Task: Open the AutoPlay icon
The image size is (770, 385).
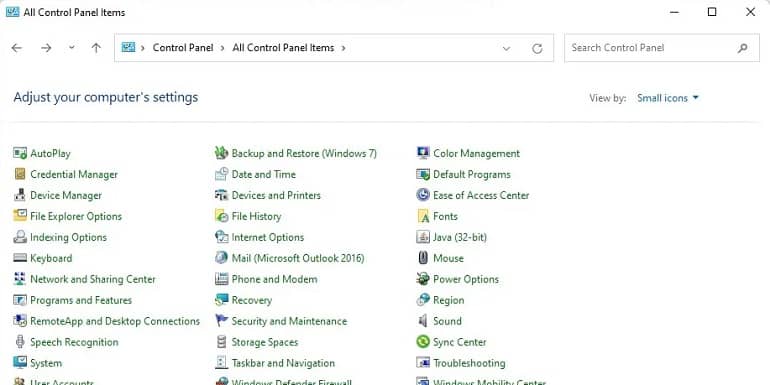Action: [20, 154]
